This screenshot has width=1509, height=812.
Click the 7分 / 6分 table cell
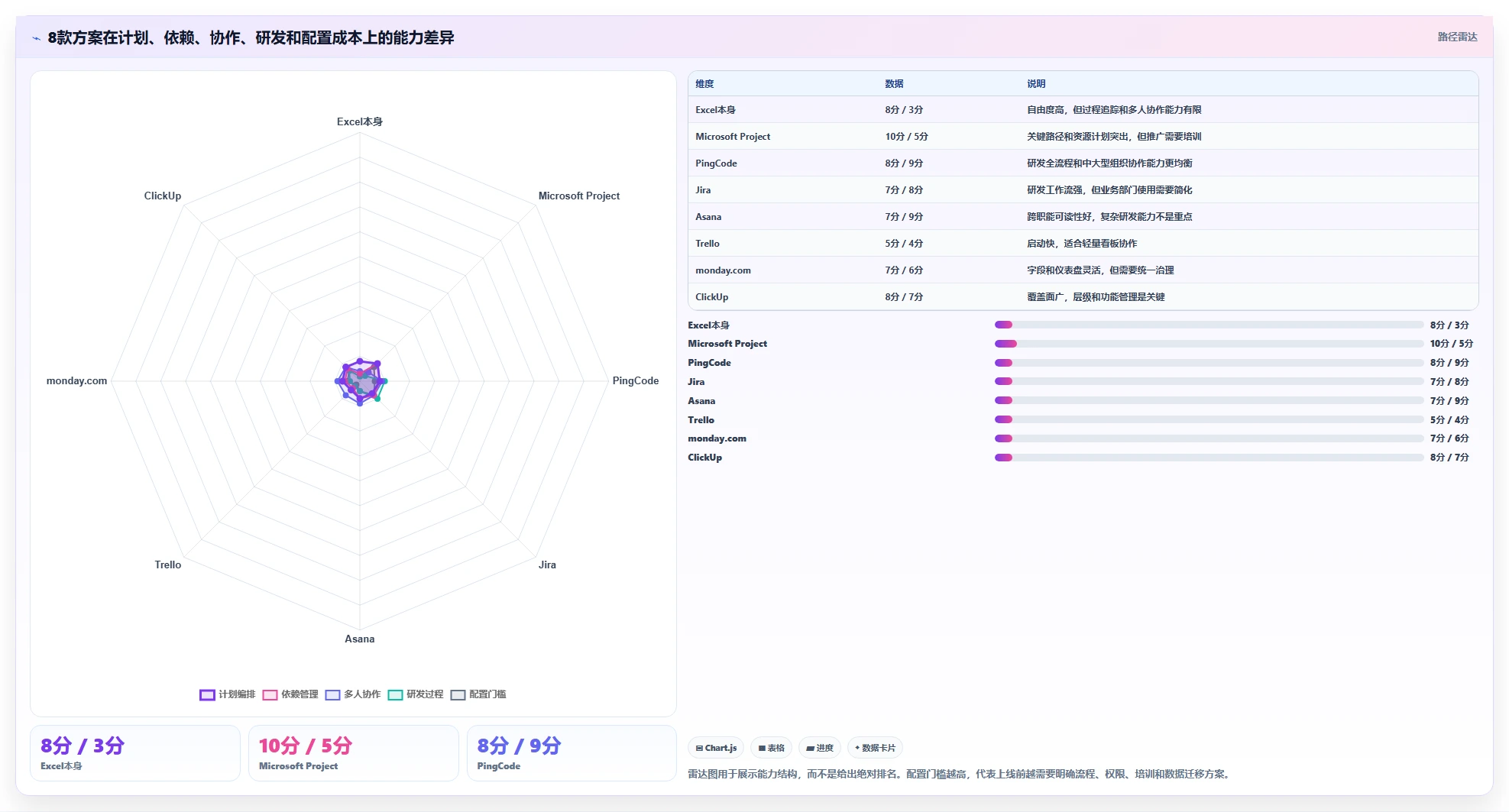tap(904, 270)
